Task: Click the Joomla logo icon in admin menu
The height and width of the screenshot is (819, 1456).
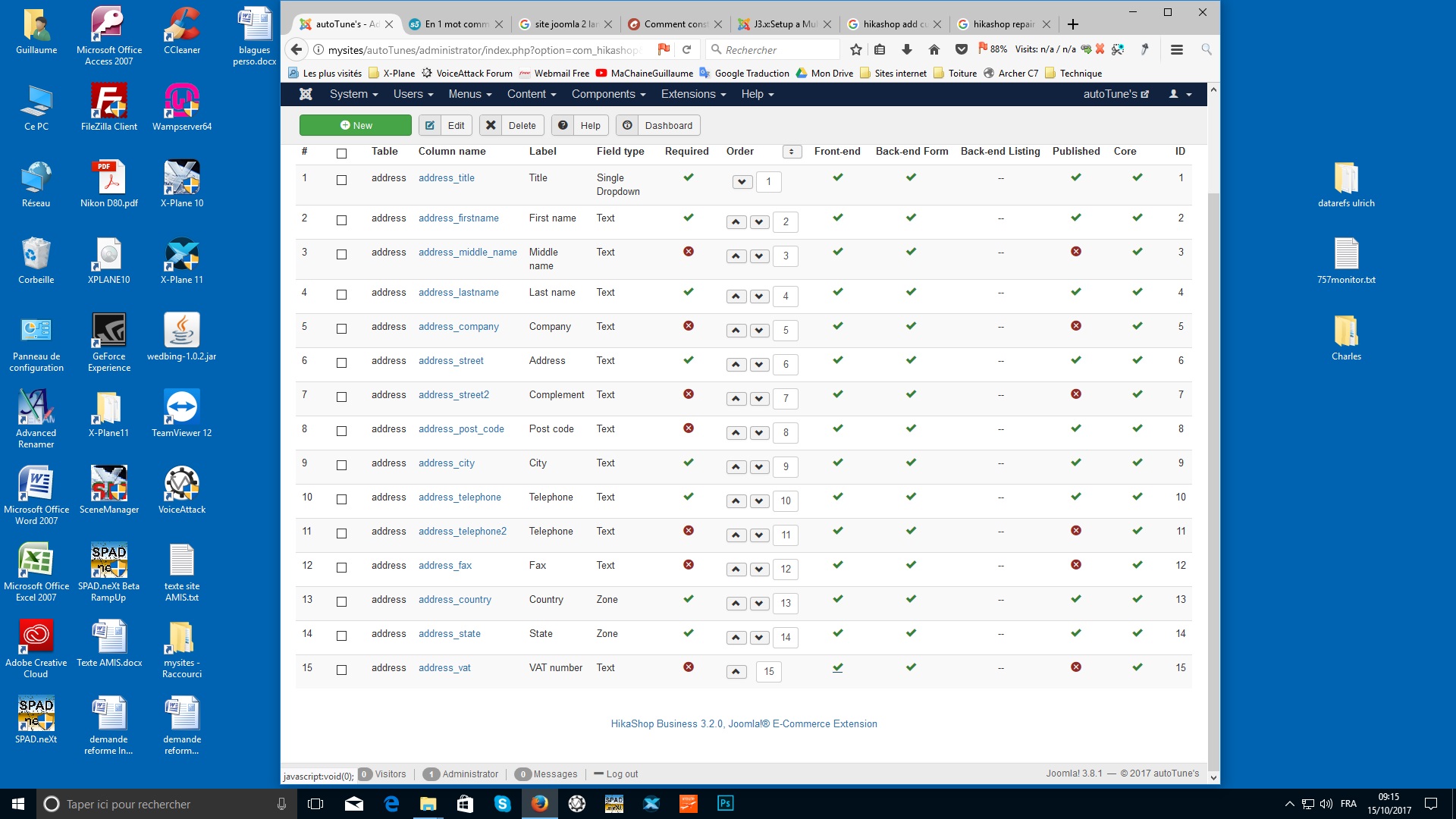Action: [306, 94]
